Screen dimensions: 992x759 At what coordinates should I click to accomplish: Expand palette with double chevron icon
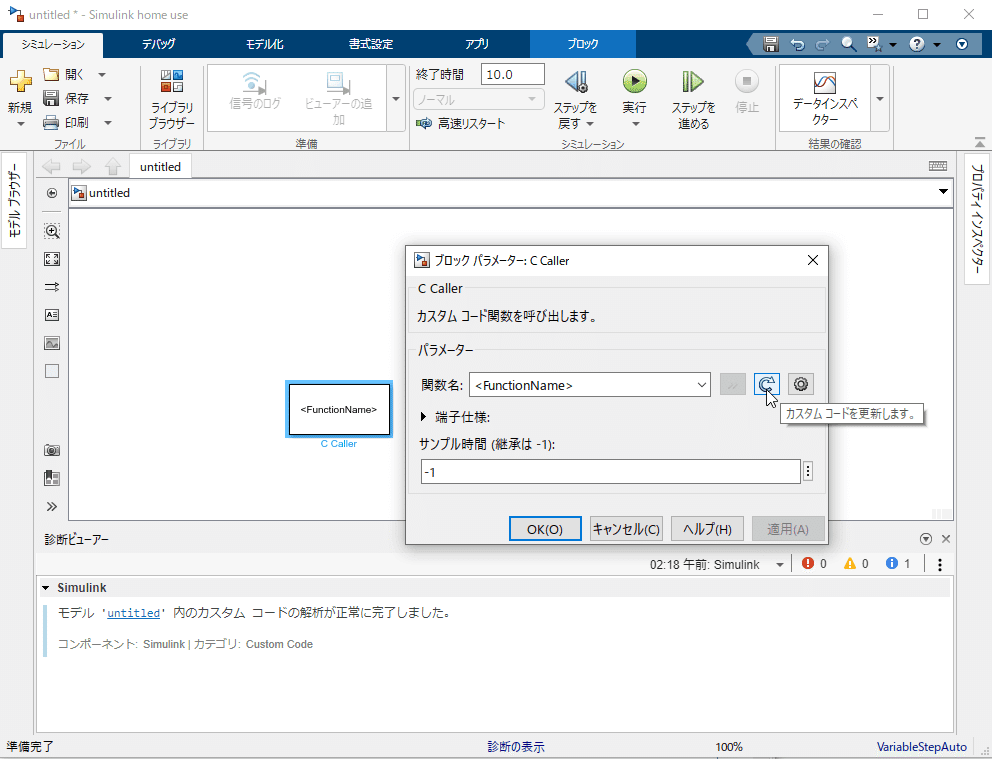(52, 506)
